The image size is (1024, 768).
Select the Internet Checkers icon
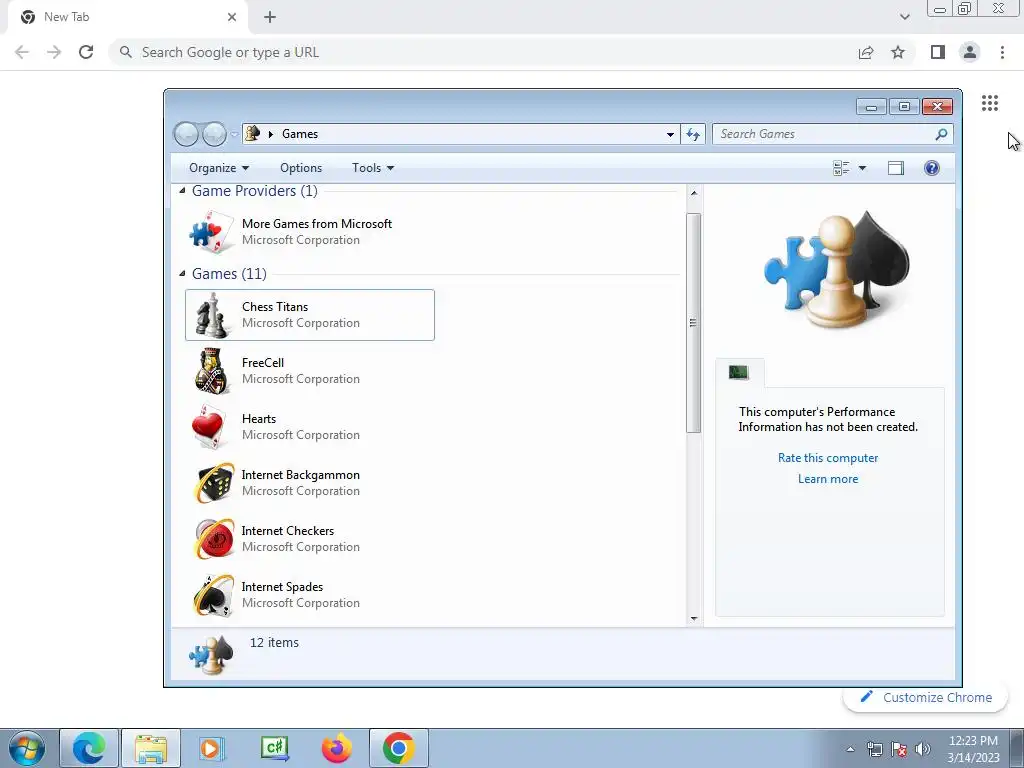[214, 539]
